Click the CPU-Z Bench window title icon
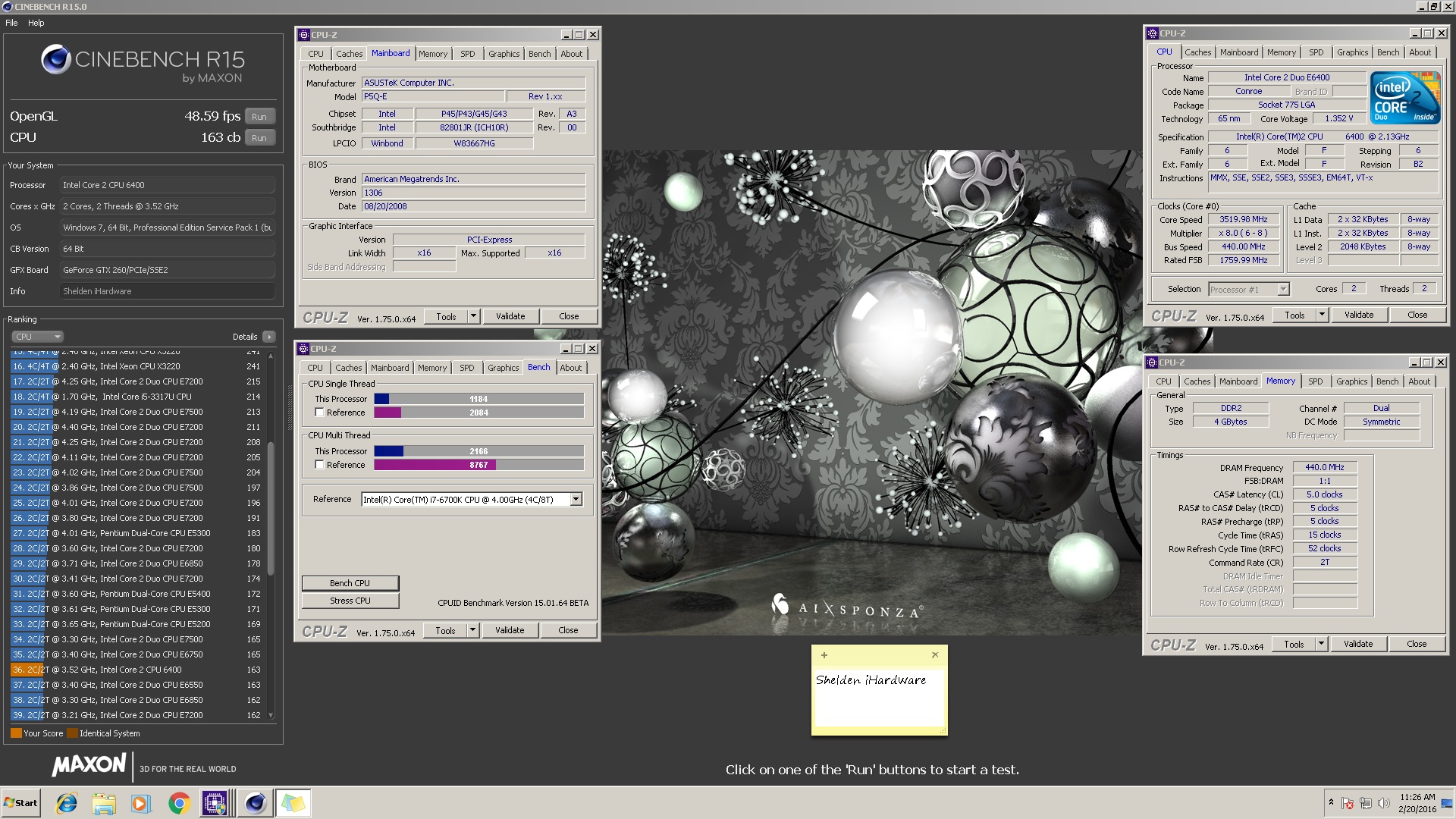Screen dimensions: 1456x819 pos(303,349)
